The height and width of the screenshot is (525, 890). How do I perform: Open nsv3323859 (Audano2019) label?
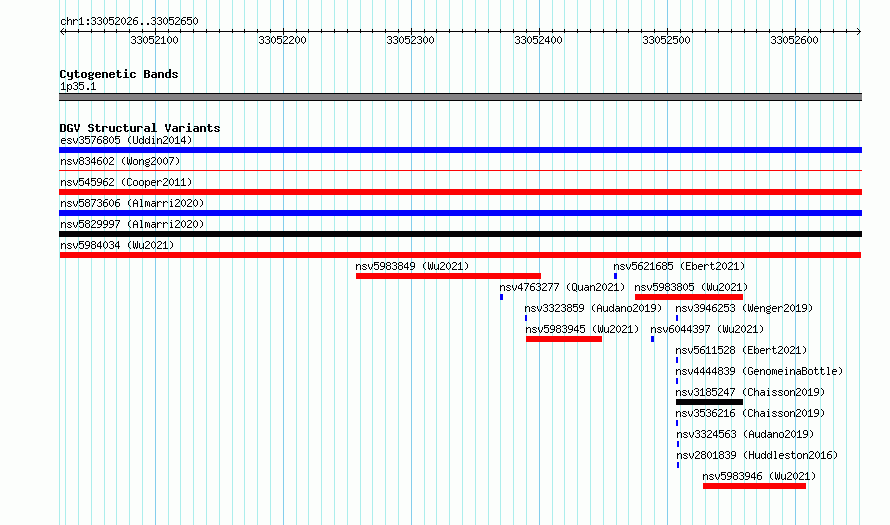tap(593, 308)
